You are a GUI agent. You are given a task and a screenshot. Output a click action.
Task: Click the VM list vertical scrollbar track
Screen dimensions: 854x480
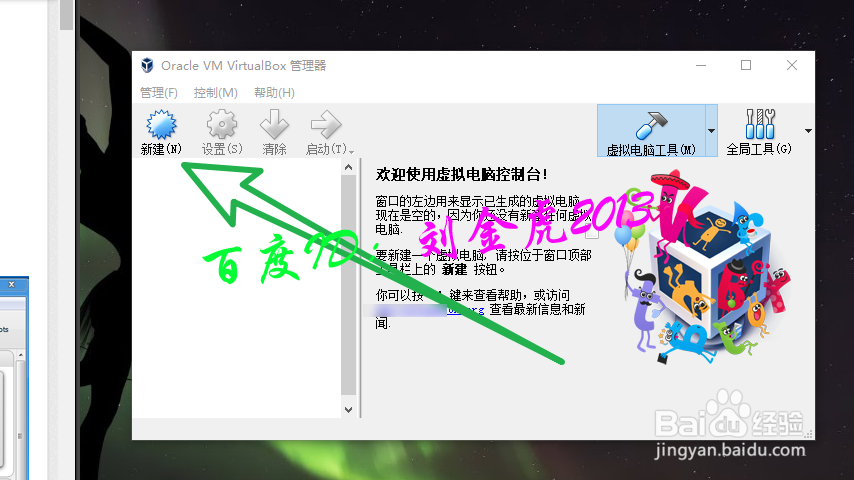tap(349, 285)
